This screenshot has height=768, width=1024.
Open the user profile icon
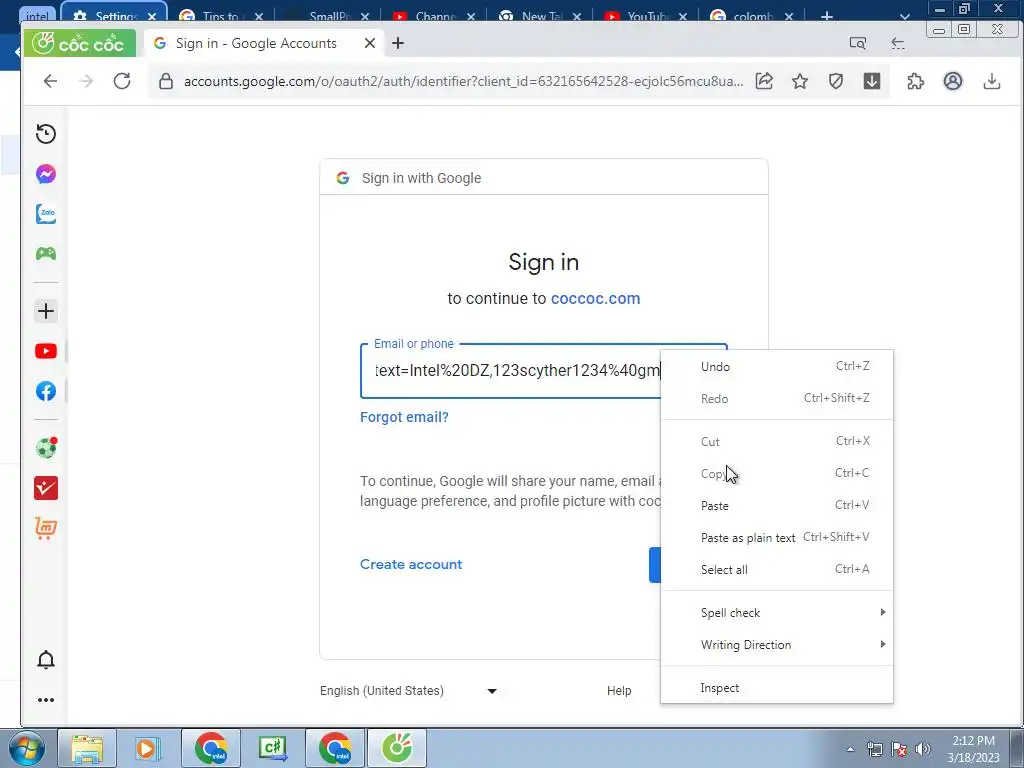tap(953, 81)
